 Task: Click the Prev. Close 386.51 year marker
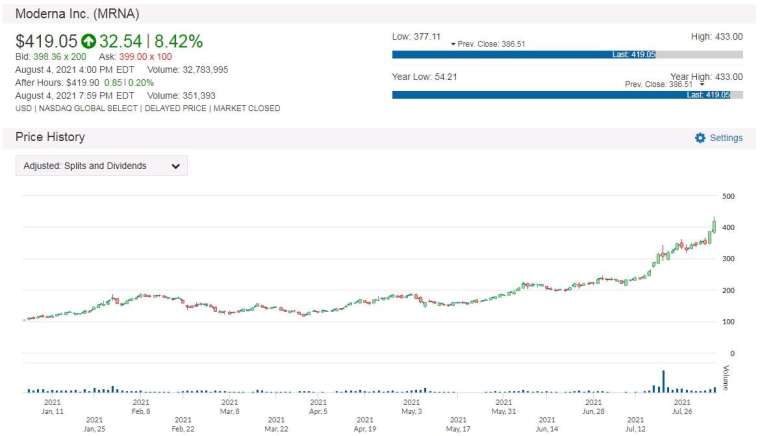(x=664, y=84)
